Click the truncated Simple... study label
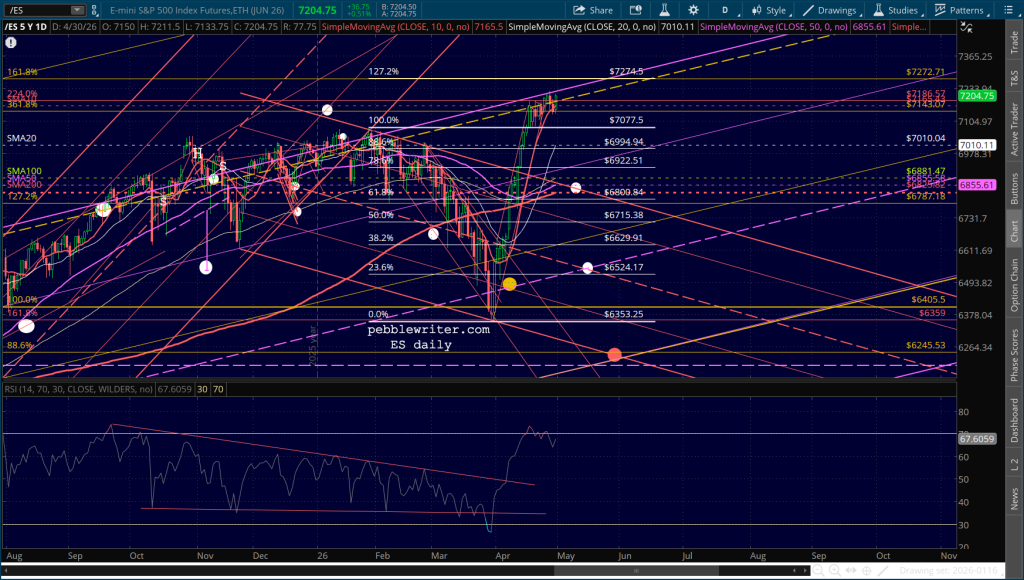The width and height of the screenshot is (1024, 580). (908, 27)
